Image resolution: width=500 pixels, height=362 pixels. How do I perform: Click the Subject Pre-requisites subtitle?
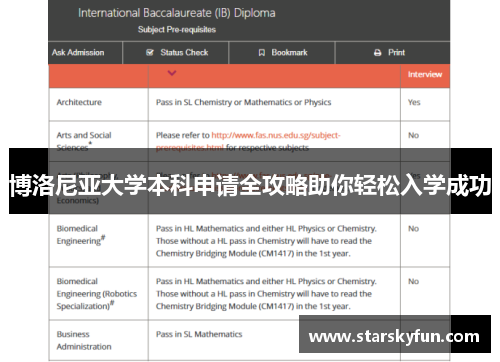(x=177, y=30)
